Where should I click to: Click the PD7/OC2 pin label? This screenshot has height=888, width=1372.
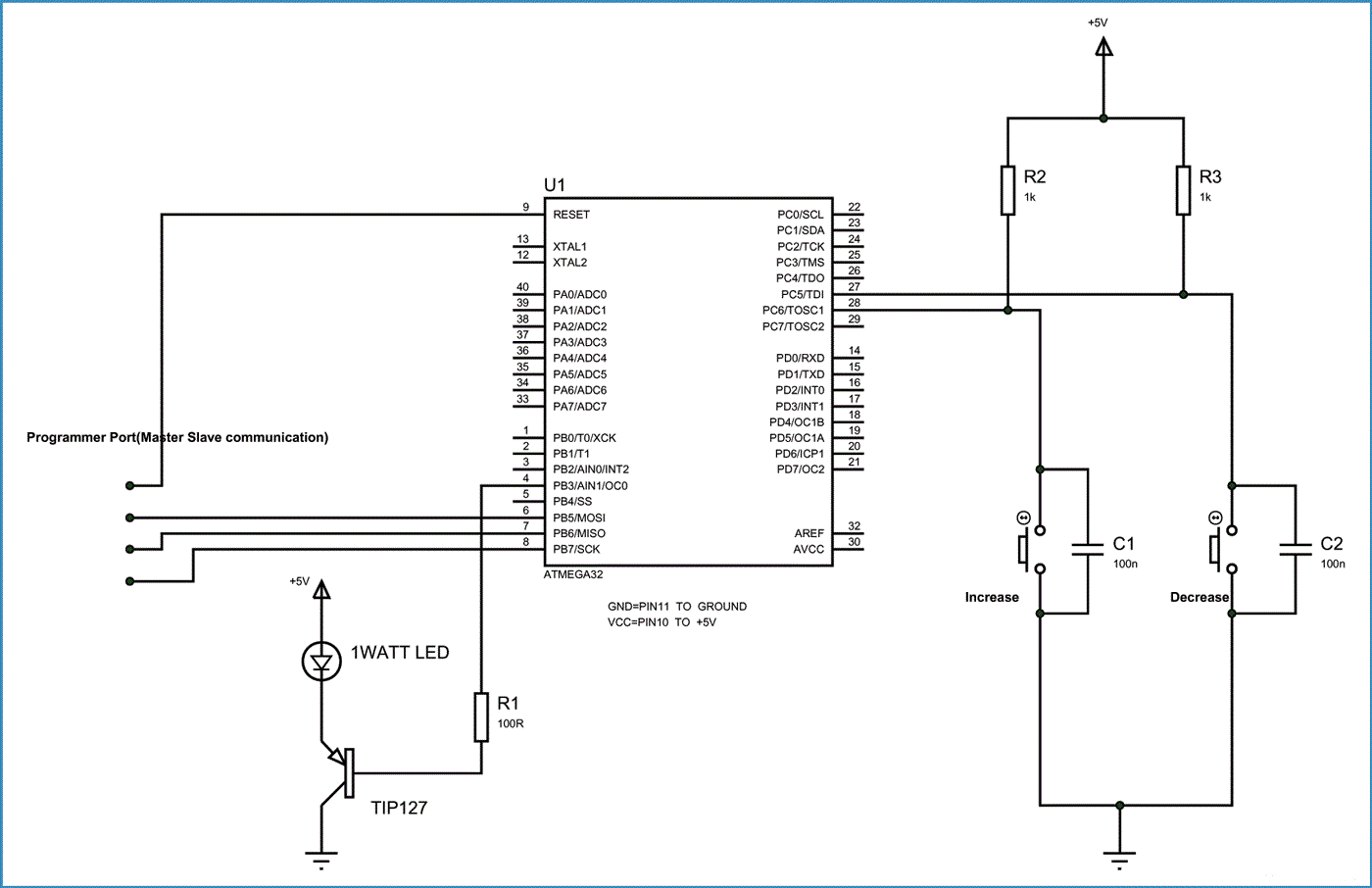click(801, 469)
